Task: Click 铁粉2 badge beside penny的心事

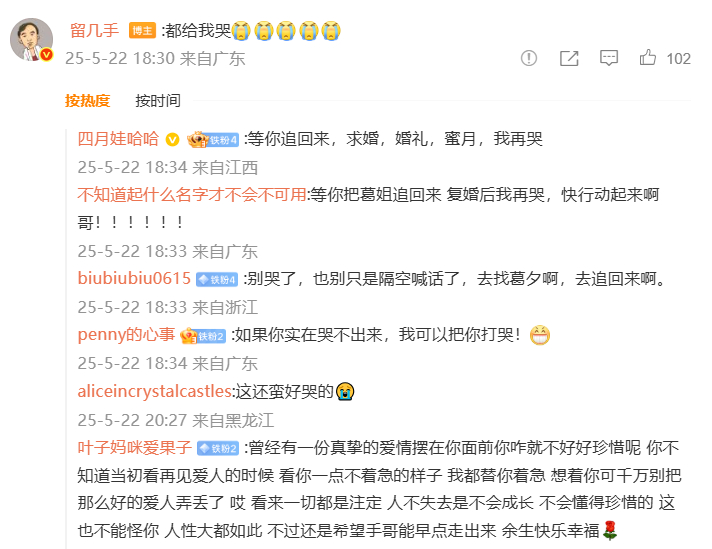Action: coord(203,336)
